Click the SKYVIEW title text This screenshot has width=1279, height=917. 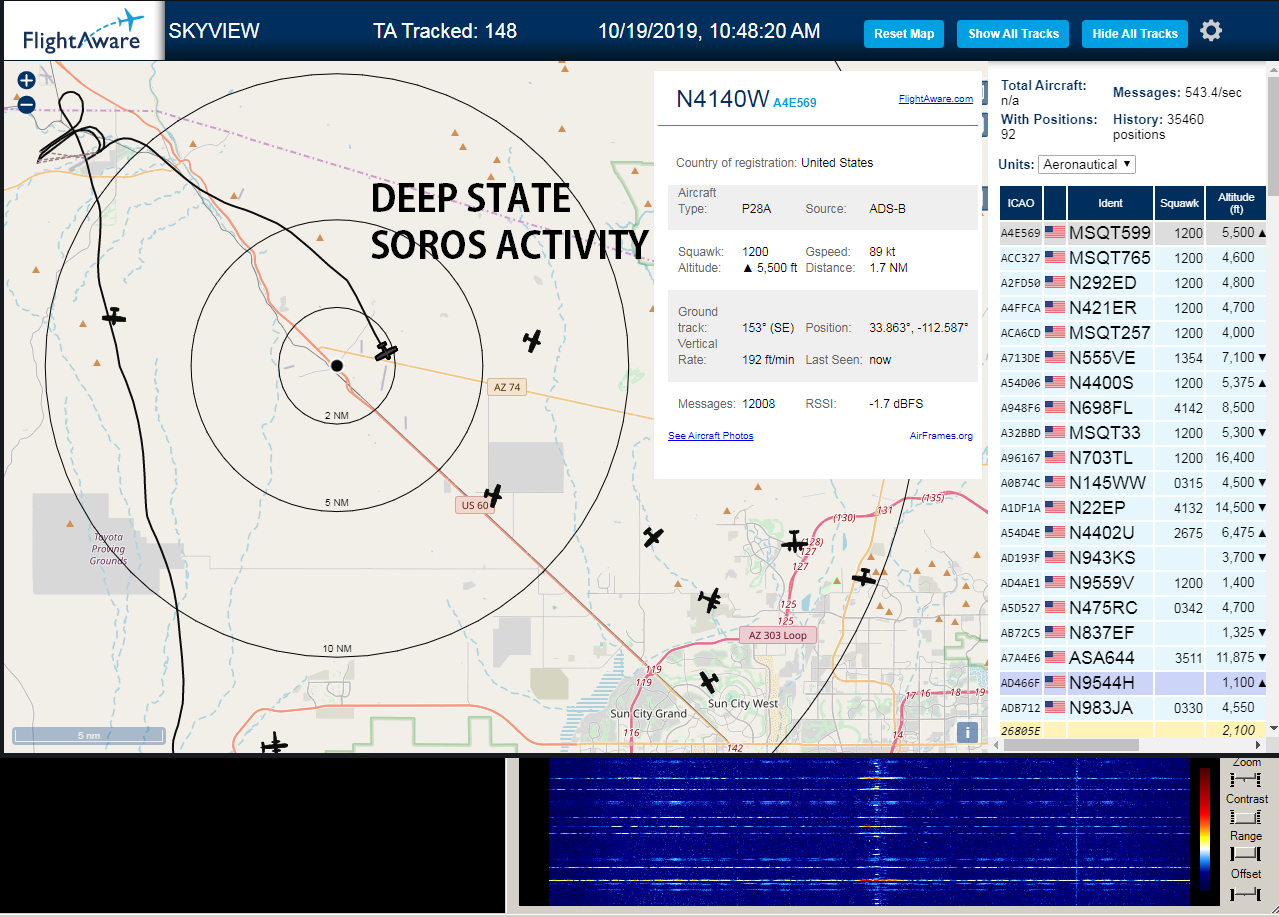coord(214,31)
